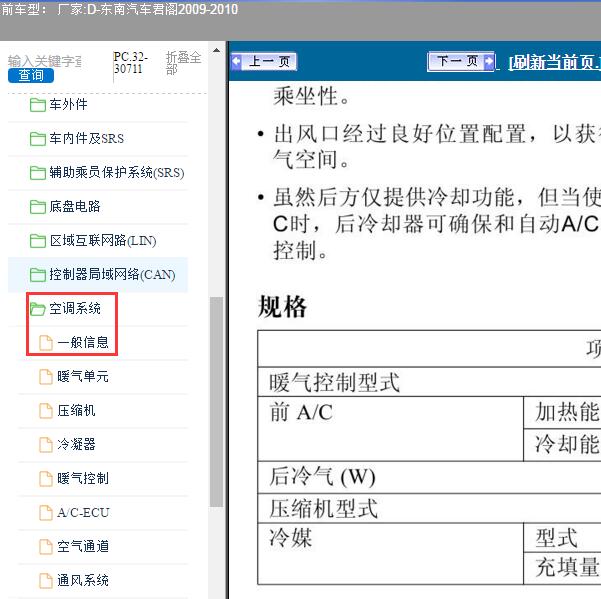The height and width of the screenshot is (599, 601).
Task: Collapse the 空调系统 folder
Action: (75, 309)
